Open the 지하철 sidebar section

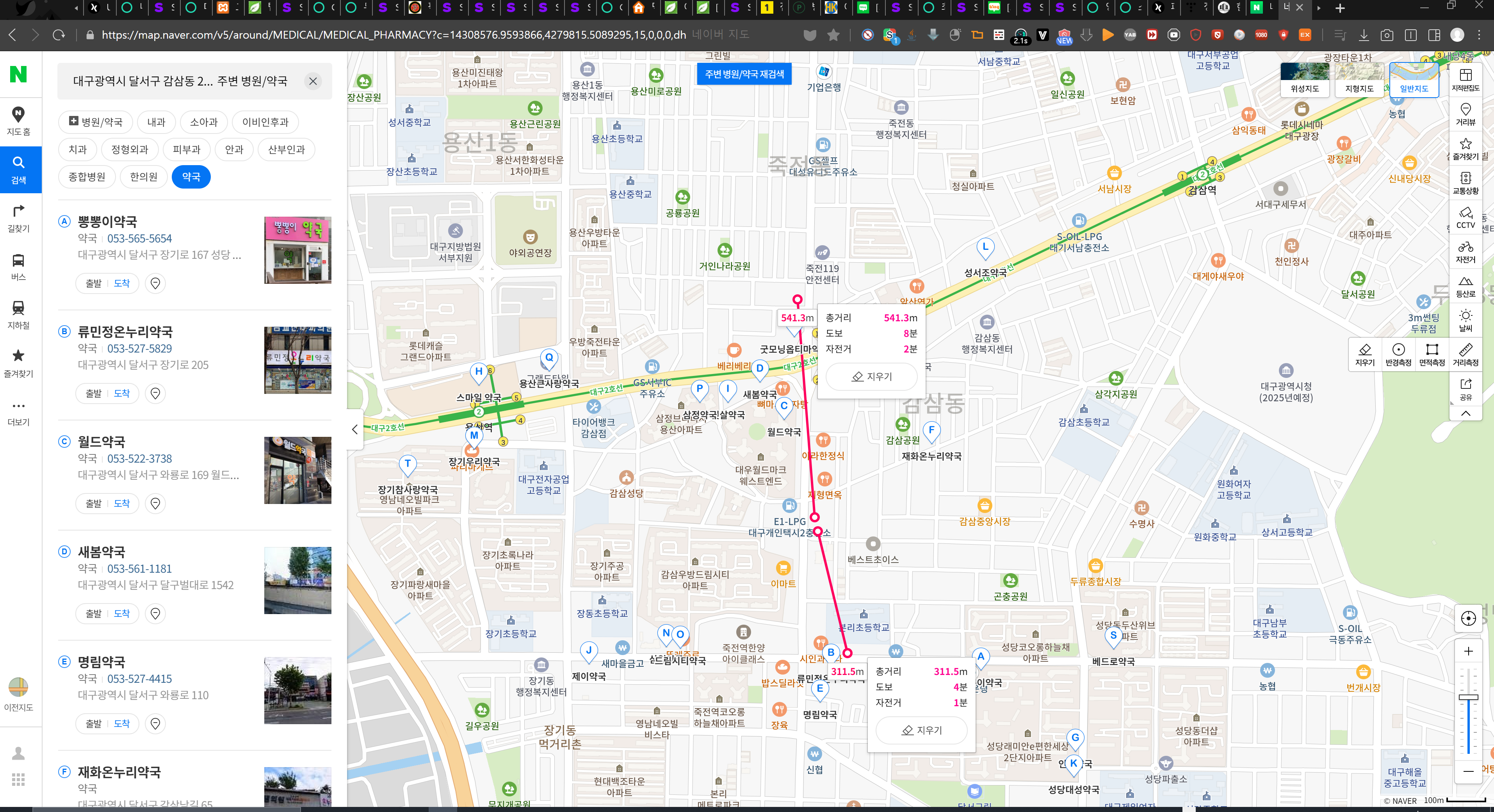(x=19, y=315)
